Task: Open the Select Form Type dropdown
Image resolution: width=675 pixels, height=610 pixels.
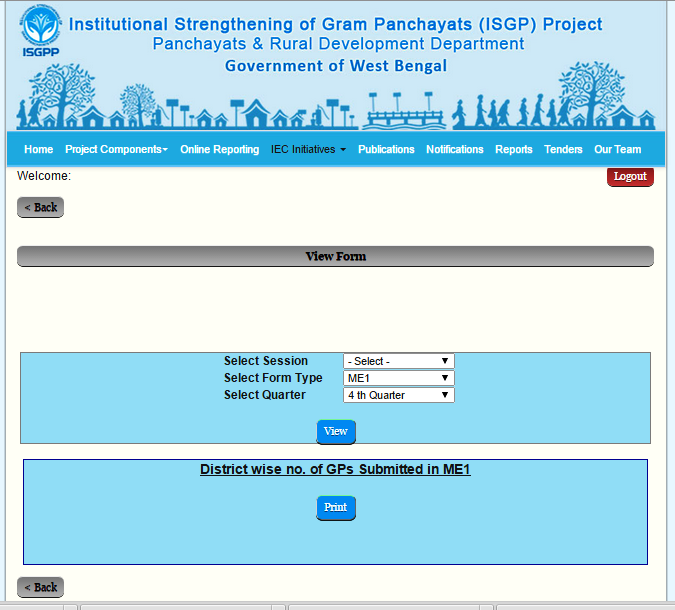Action: [399, 378]
